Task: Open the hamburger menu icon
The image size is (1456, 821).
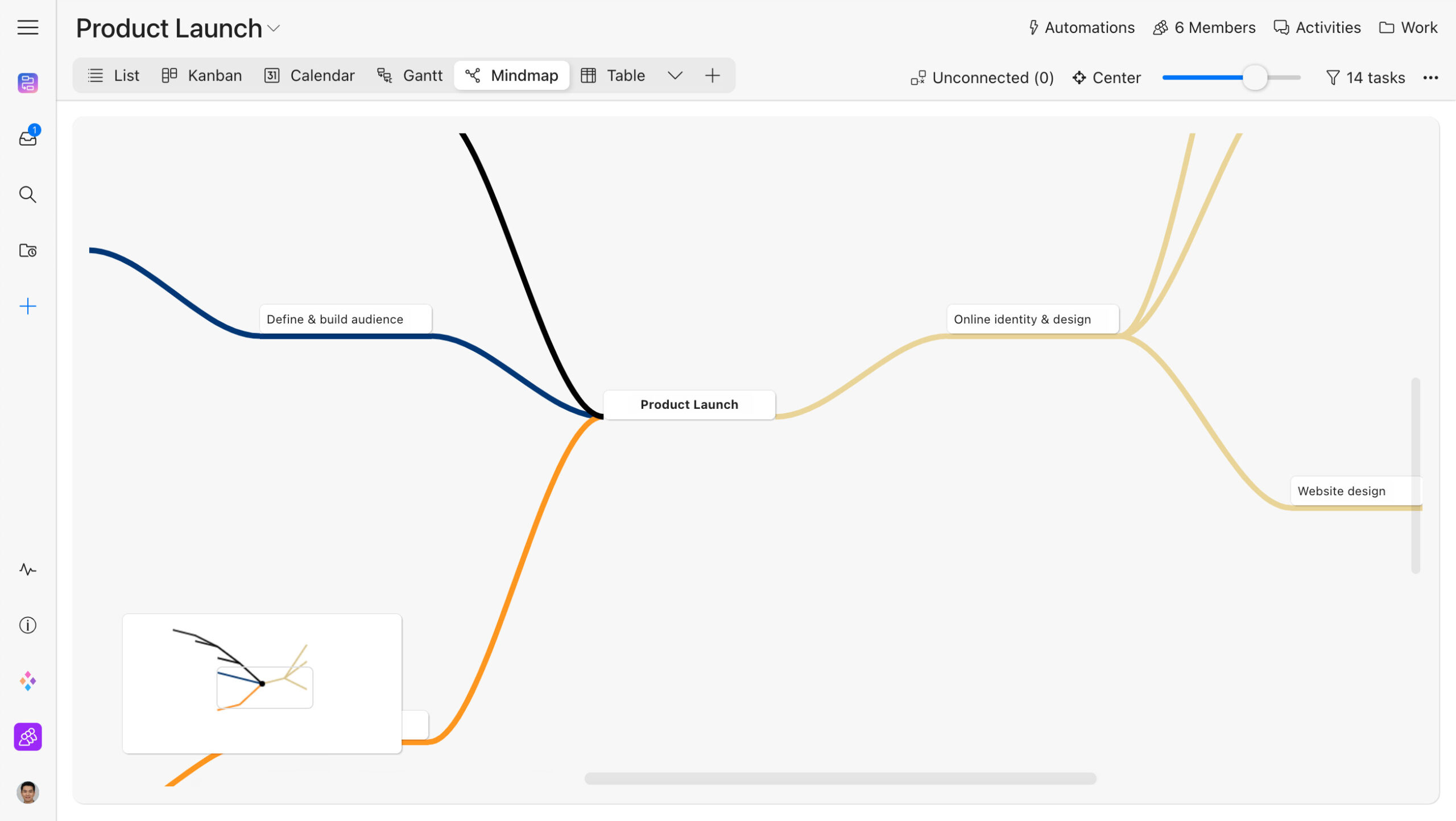Action: click(x=27, y=27)
